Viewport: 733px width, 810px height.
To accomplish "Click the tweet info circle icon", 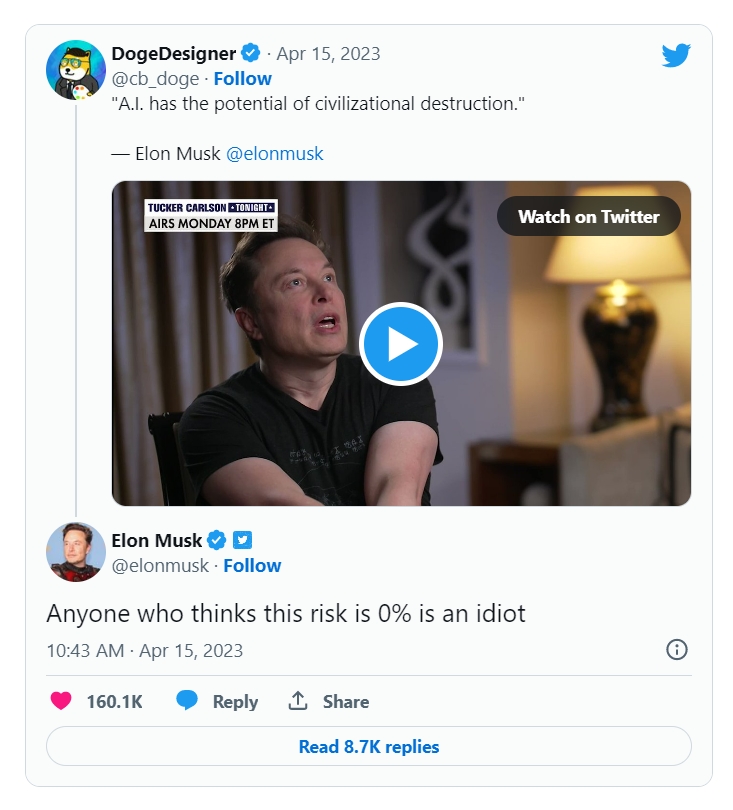I will coord(677,650).
